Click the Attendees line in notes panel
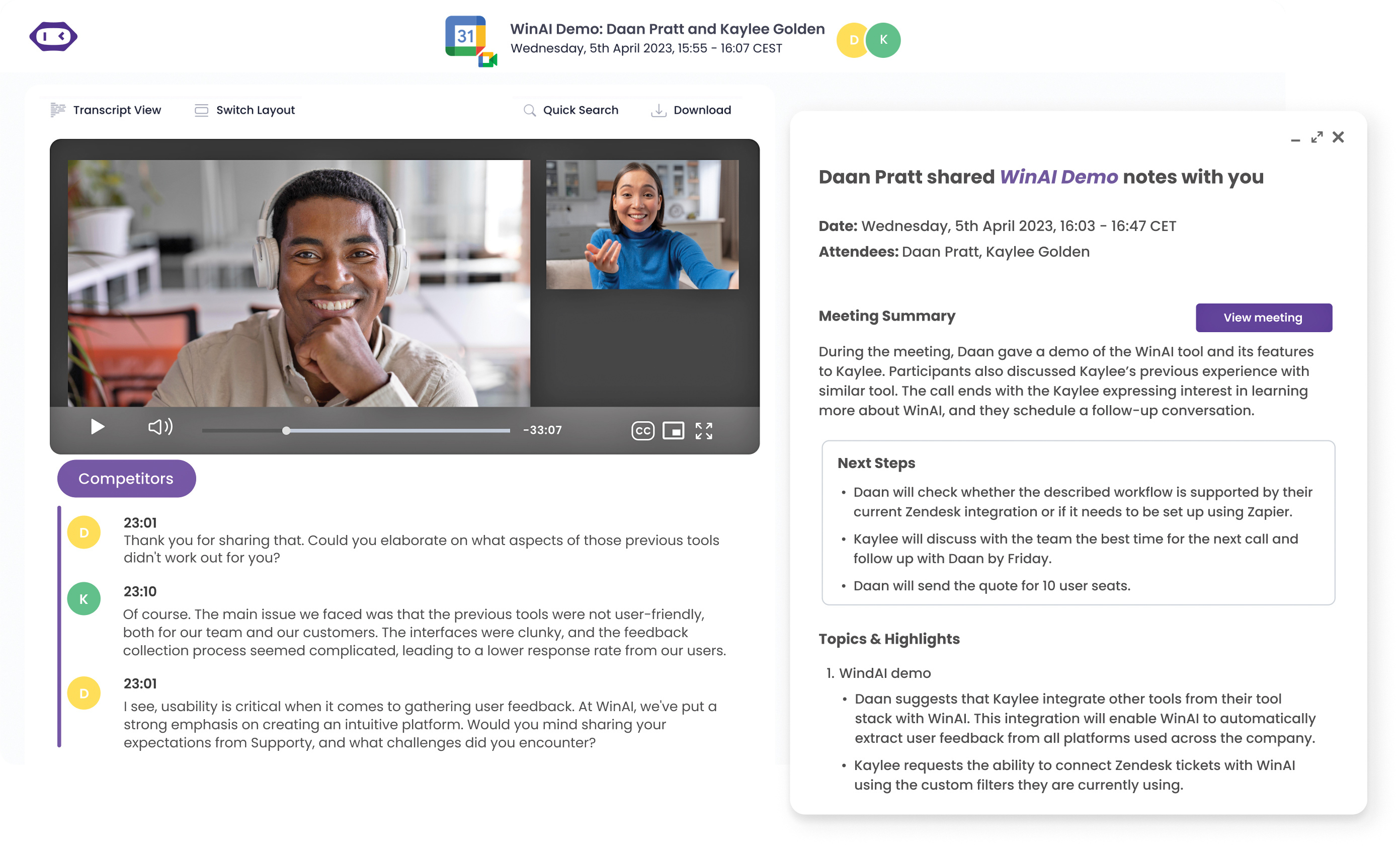Screen dimensions: 1400x847 [x=954, y=252]
